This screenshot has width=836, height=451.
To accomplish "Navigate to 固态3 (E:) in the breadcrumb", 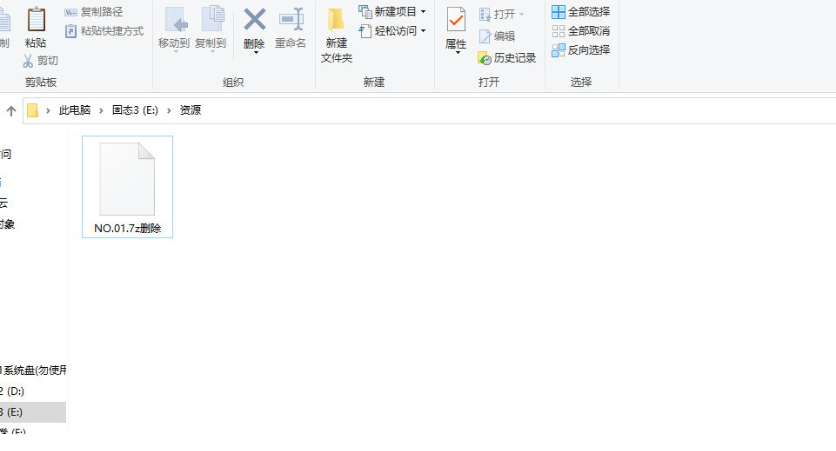I will tap(135, 110).
